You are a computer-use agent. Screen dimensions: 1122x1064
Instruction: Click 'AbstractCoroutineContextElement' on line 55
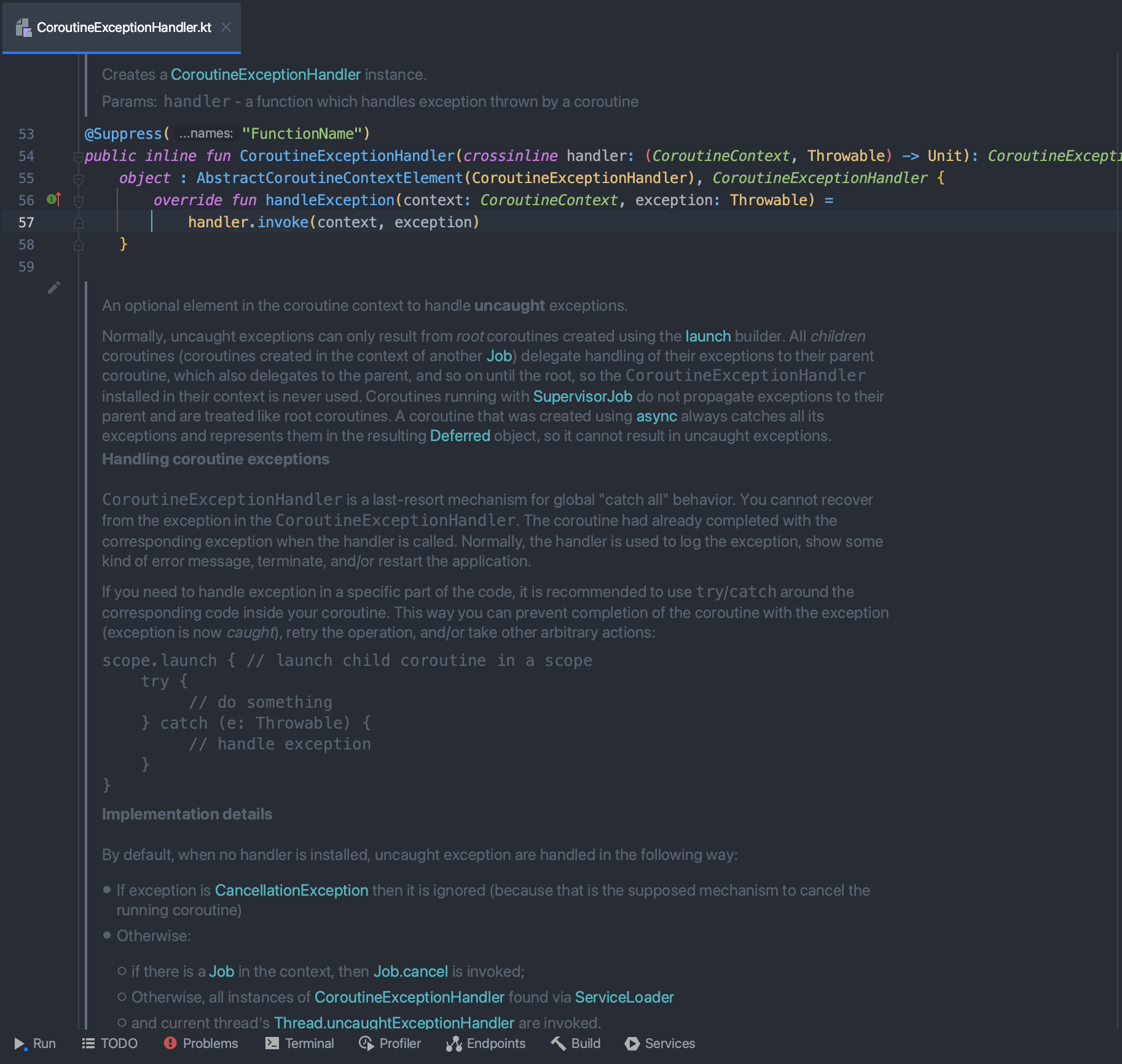(330, 178)
